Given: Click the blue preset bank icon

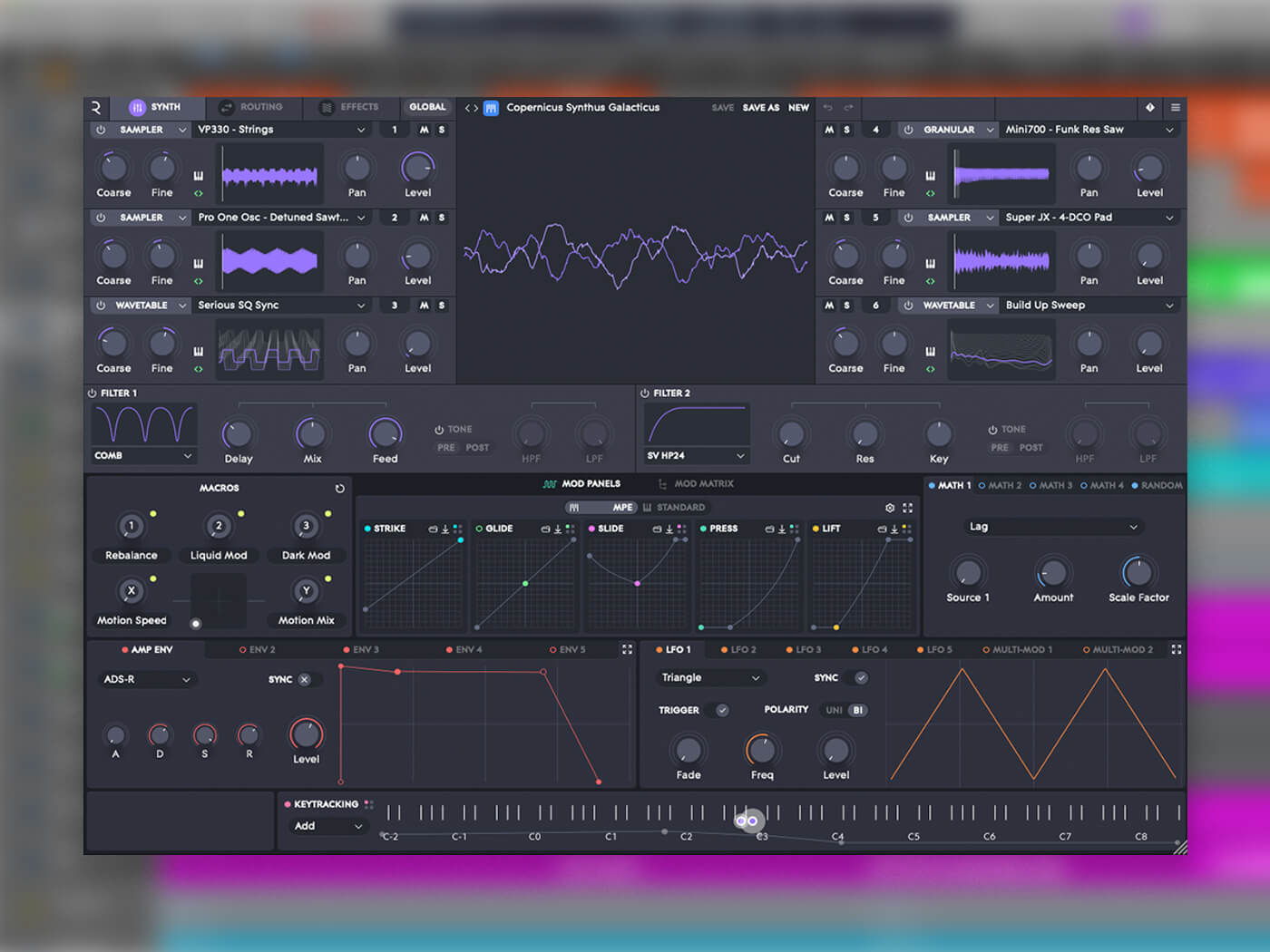Looking at the screenshot, I should coord(491,108).
